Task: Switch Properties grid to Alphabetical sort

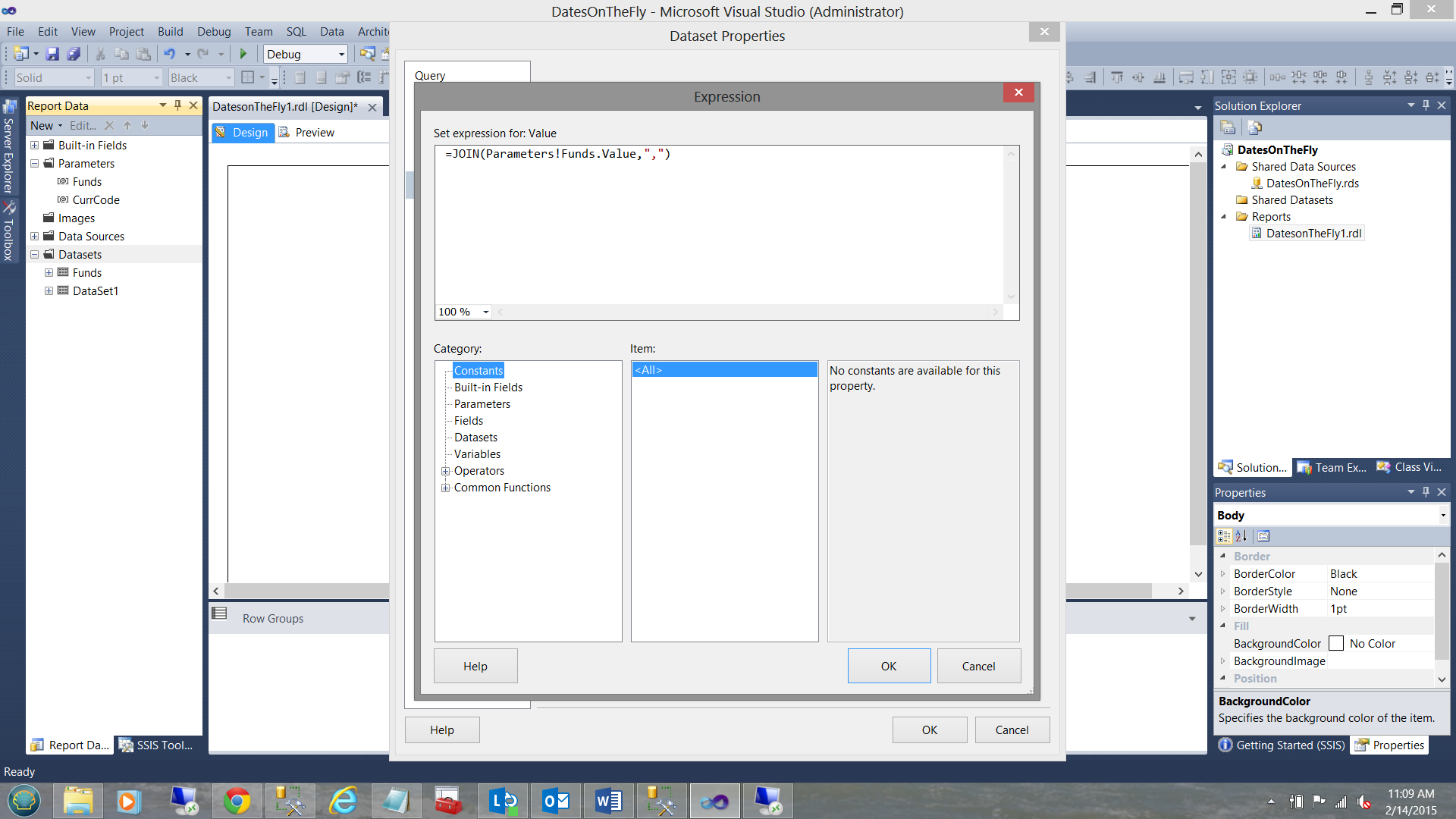Action: [1241, 536]
